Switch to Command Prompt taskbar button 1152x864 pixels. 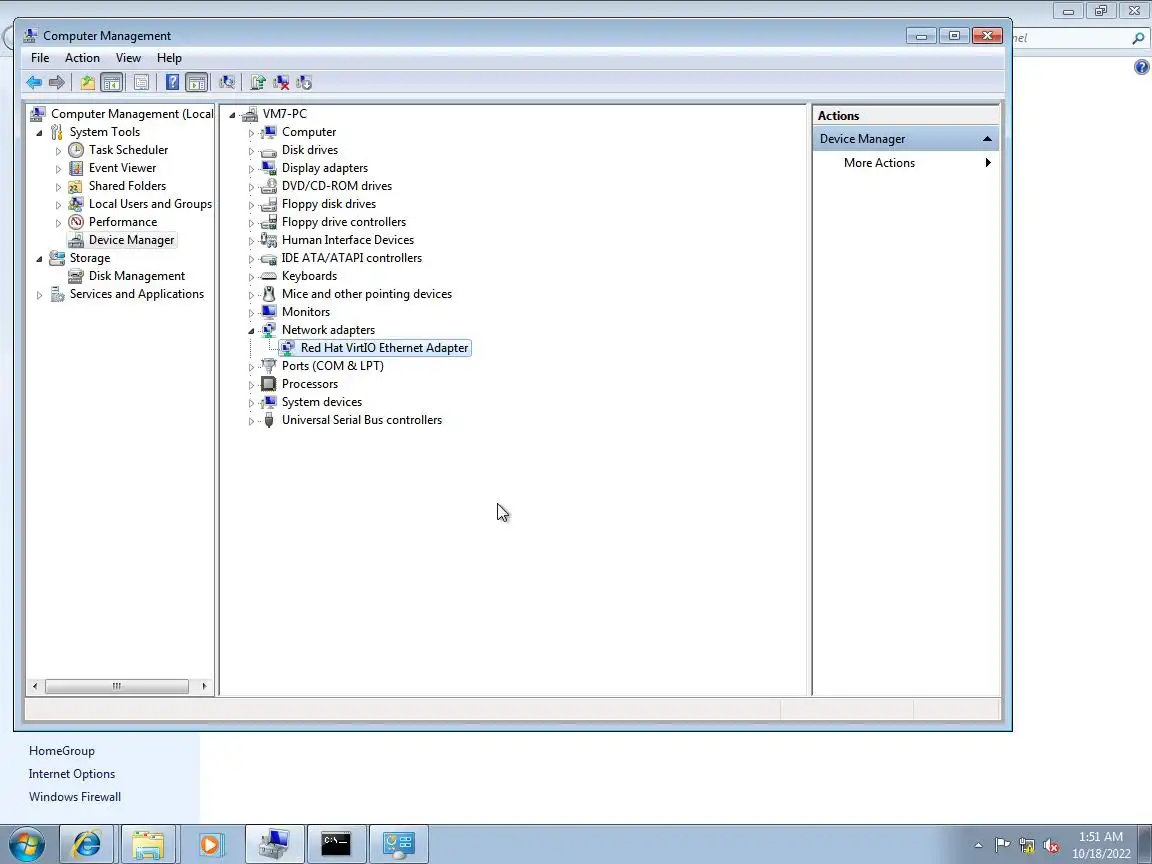(x=336, y=844)
